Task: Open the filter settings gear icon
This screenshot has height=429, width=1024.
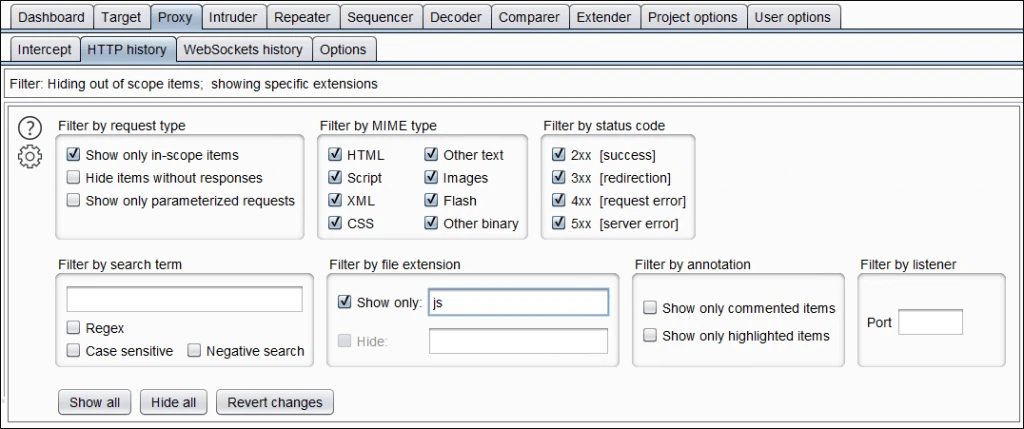Action: 30,157
